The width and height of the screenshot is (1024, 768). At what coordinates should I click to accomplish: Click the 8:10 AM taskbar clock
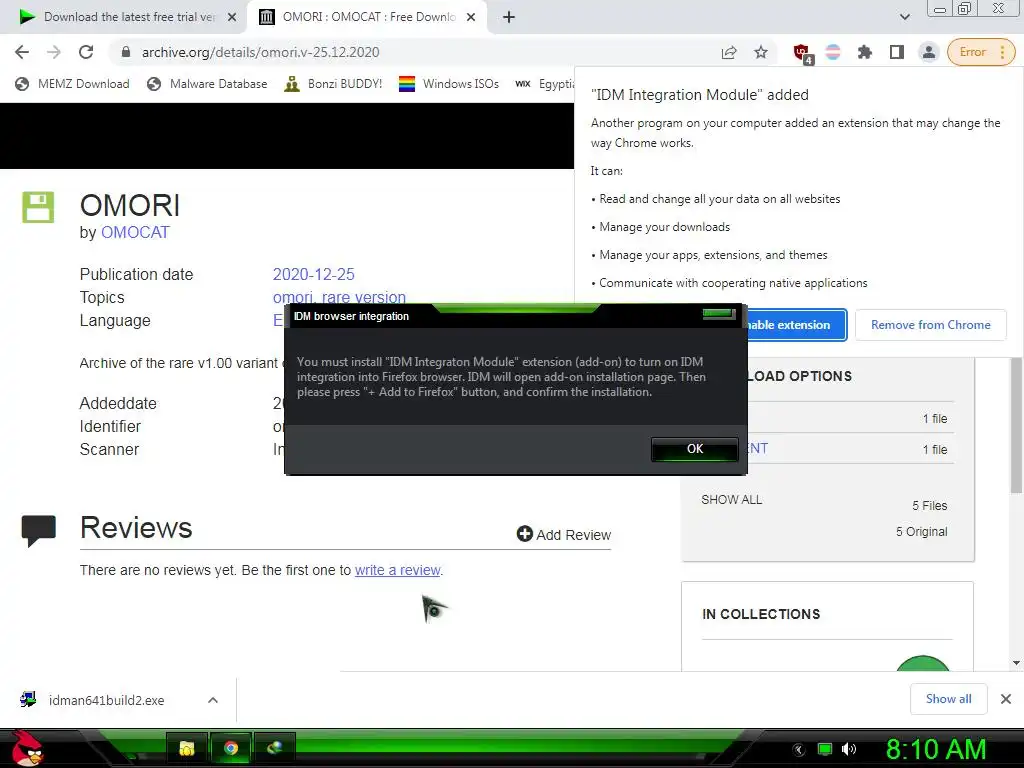pyautogui.click(x=935, y=749)
